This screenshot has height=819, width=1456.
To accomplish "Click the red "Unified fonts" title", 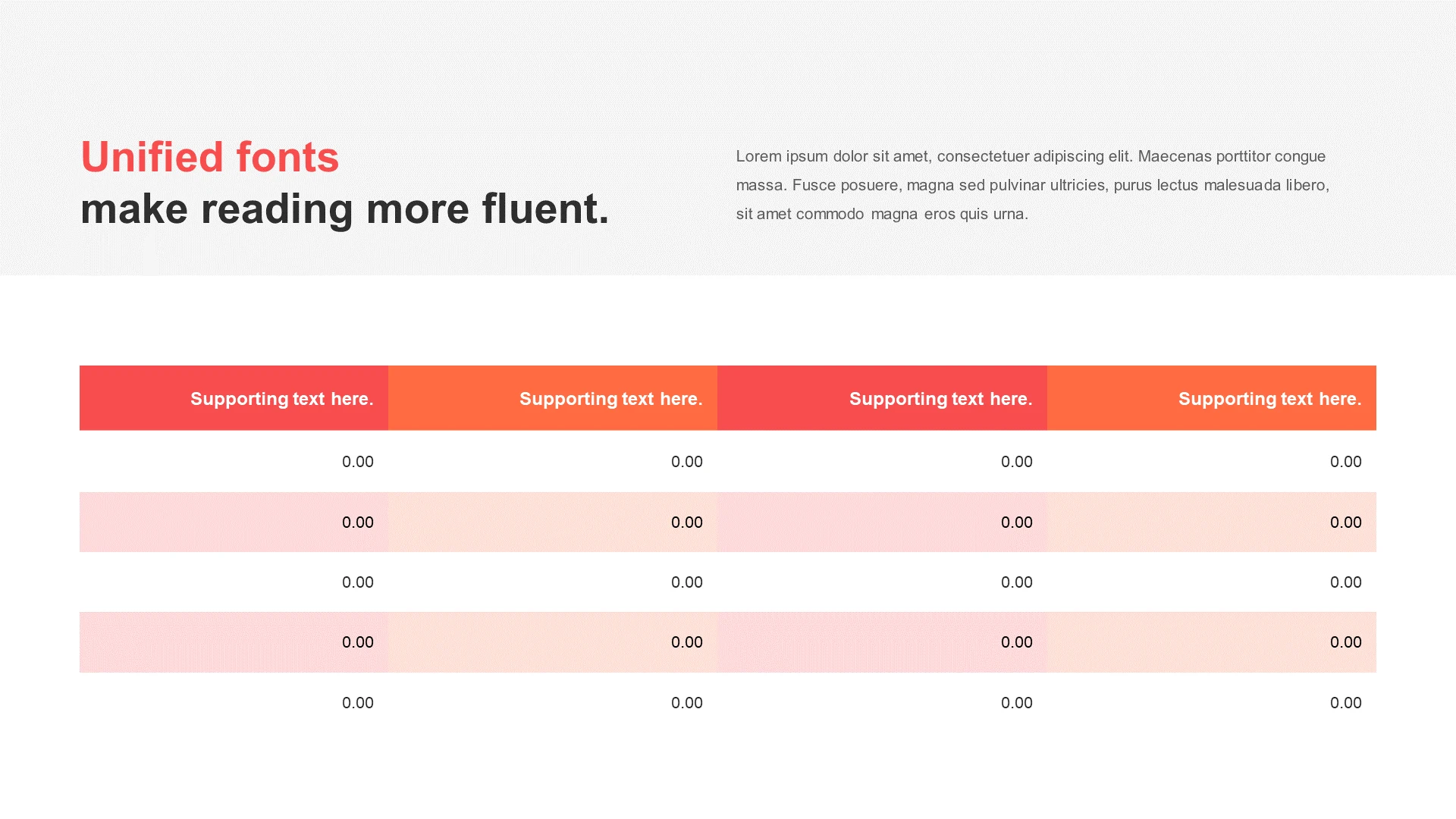I will click(209, 157).
